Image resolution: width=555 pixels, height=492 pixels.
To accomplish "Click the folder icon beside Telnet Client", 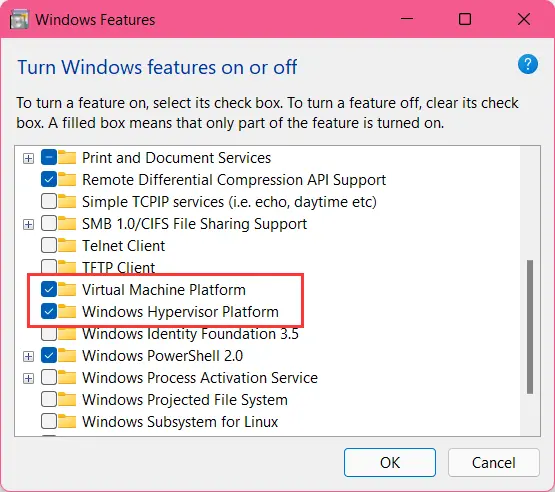I will pos(67,246).
